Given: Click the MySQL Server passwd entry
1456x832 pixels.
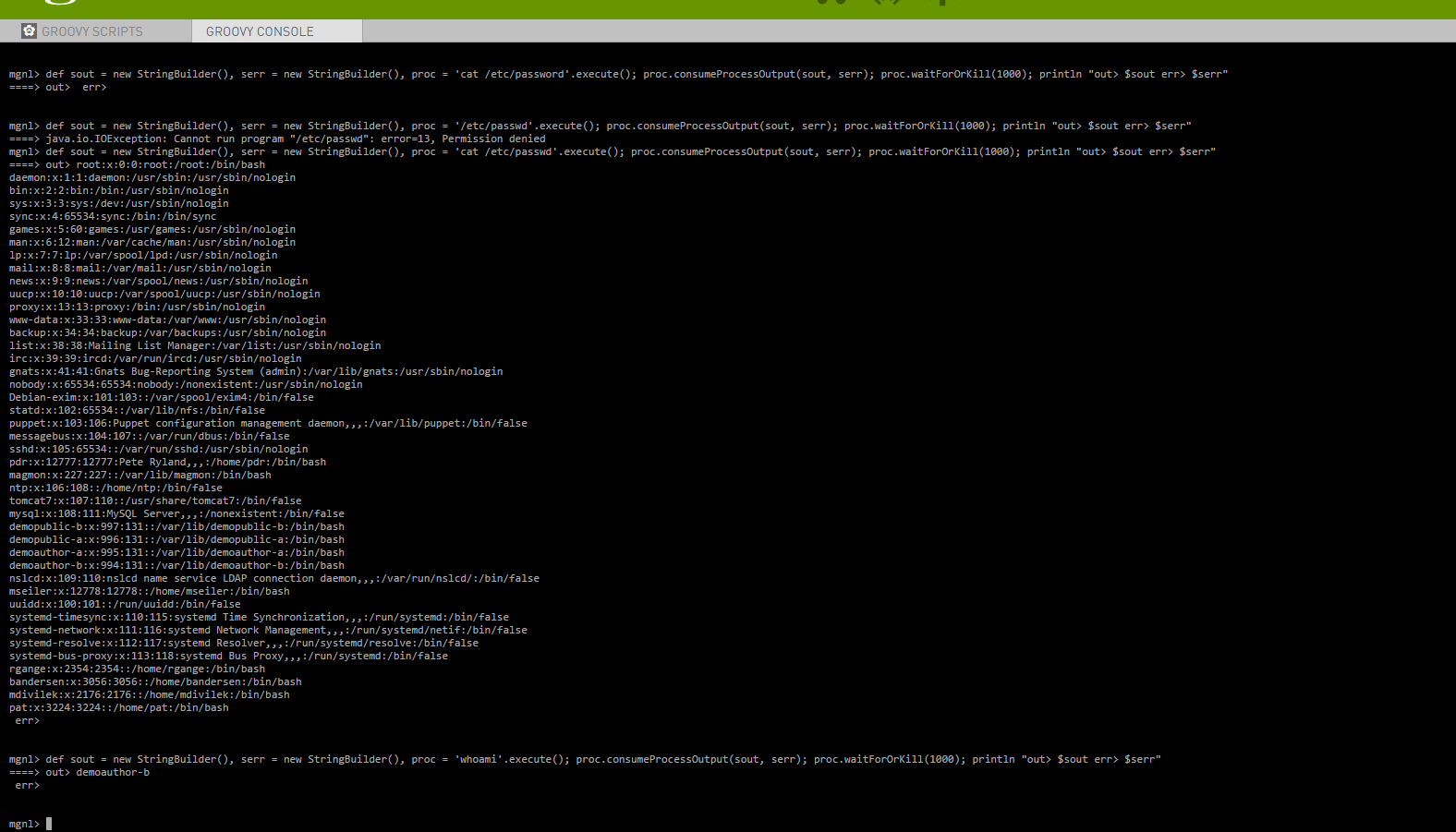Looking at the screenshot, I should (176, 513).
